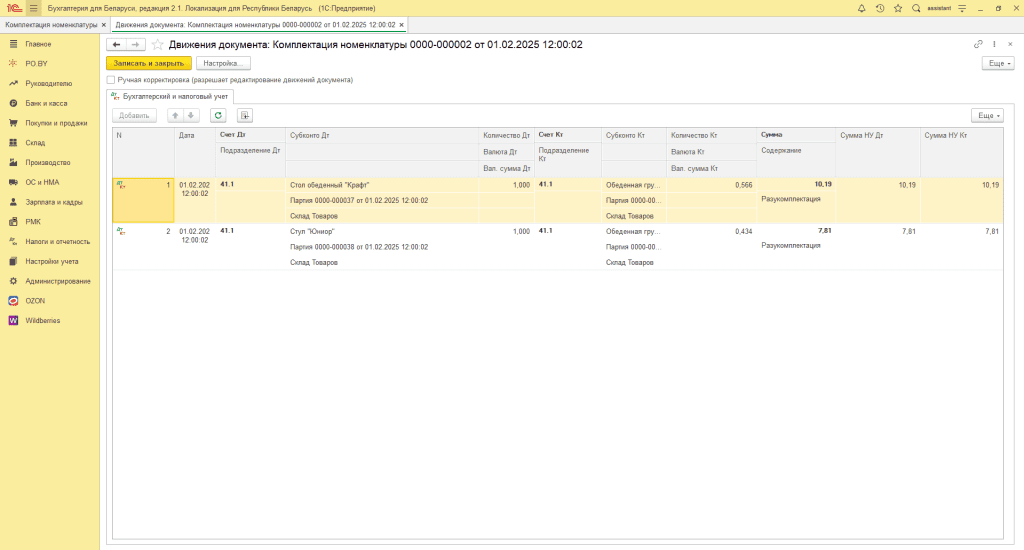1024x550 pixels.
Task: Click the toolbar icon right of refresh
Action: pos(244,116)
